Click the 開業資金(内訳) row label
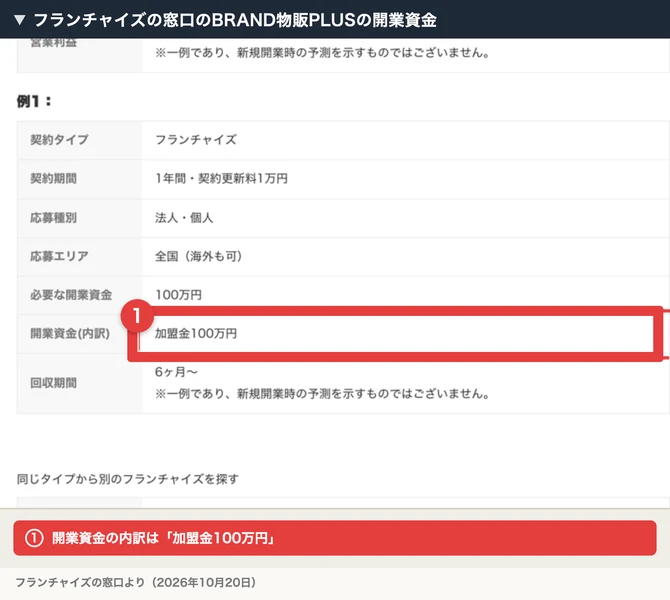670x600 pixels. click(x=70, y=333)
